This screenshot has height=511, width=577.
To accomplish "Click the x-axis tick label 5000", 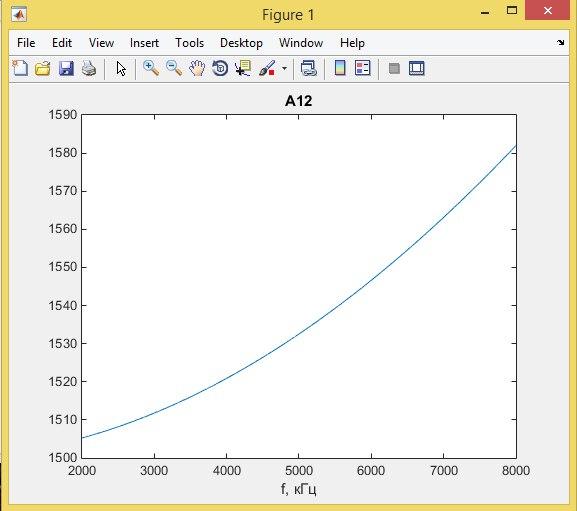I will [x=299, y=471].
